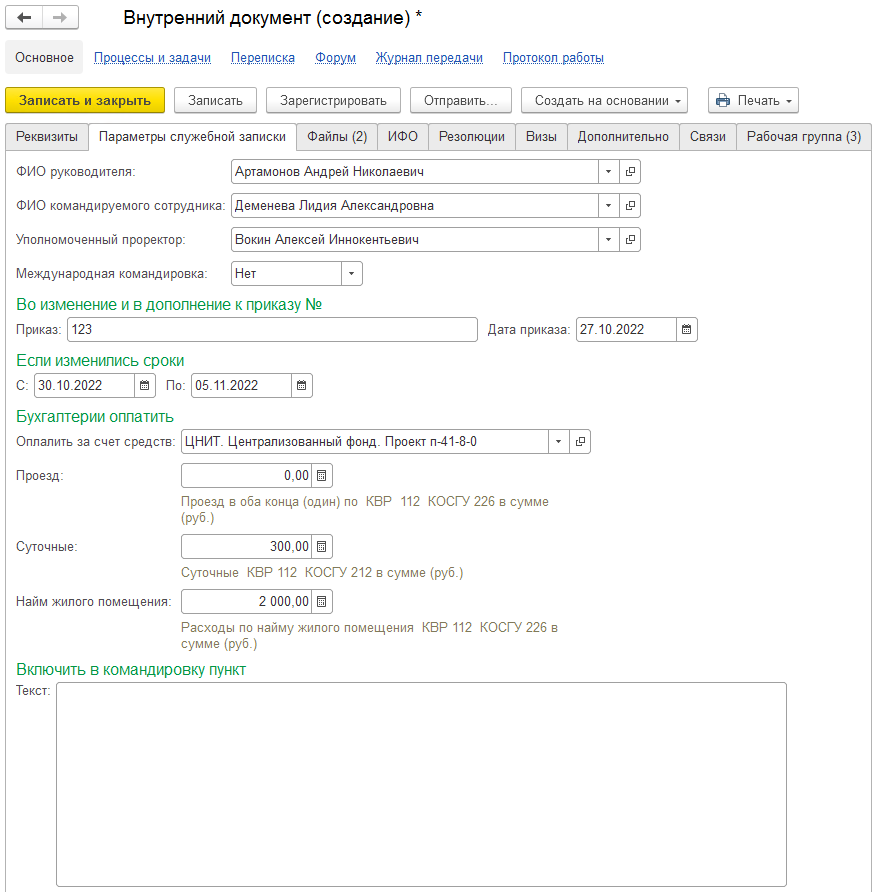Go forward using the right arrow

pos(60,18)
